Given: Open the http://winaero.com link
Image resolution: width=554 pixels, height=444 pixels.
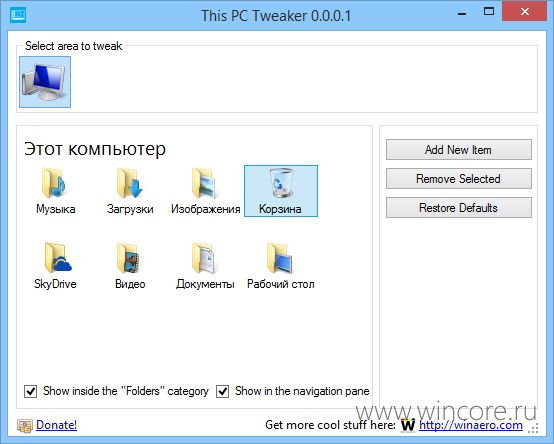Looking at the screenshot, I should [x=471, y=425].
